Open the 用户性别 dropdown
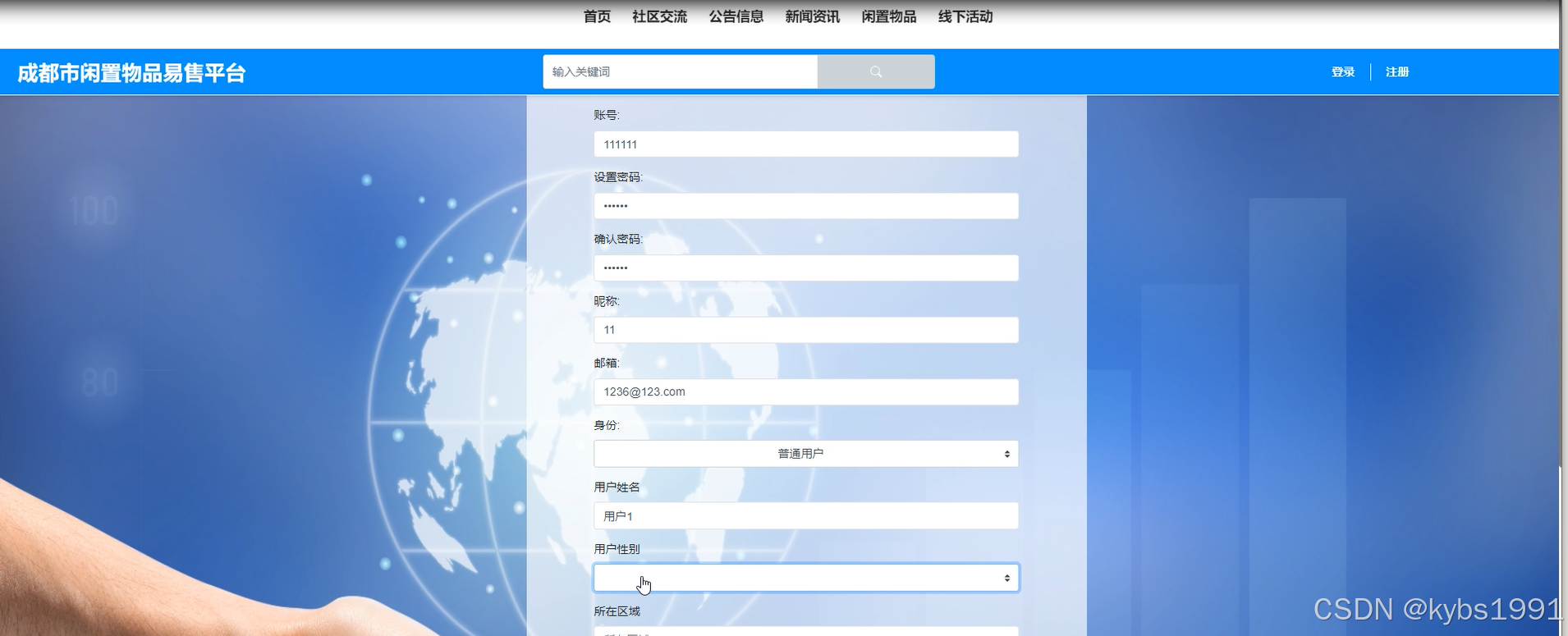 806,578
